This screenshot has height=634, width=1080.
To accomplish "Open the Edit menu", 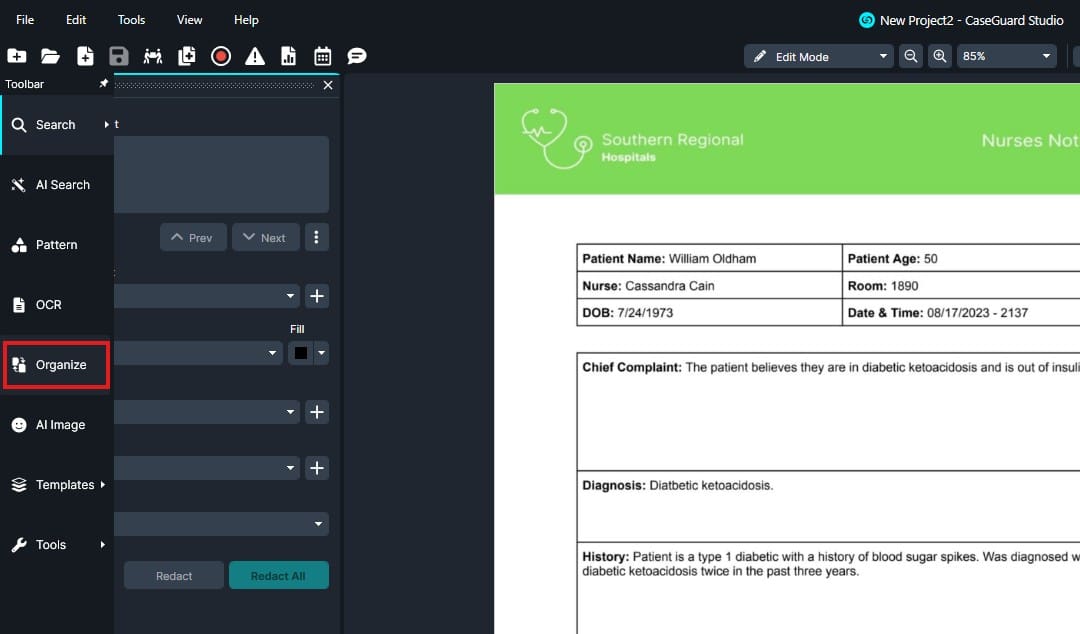I will click(x=76, y=20).
